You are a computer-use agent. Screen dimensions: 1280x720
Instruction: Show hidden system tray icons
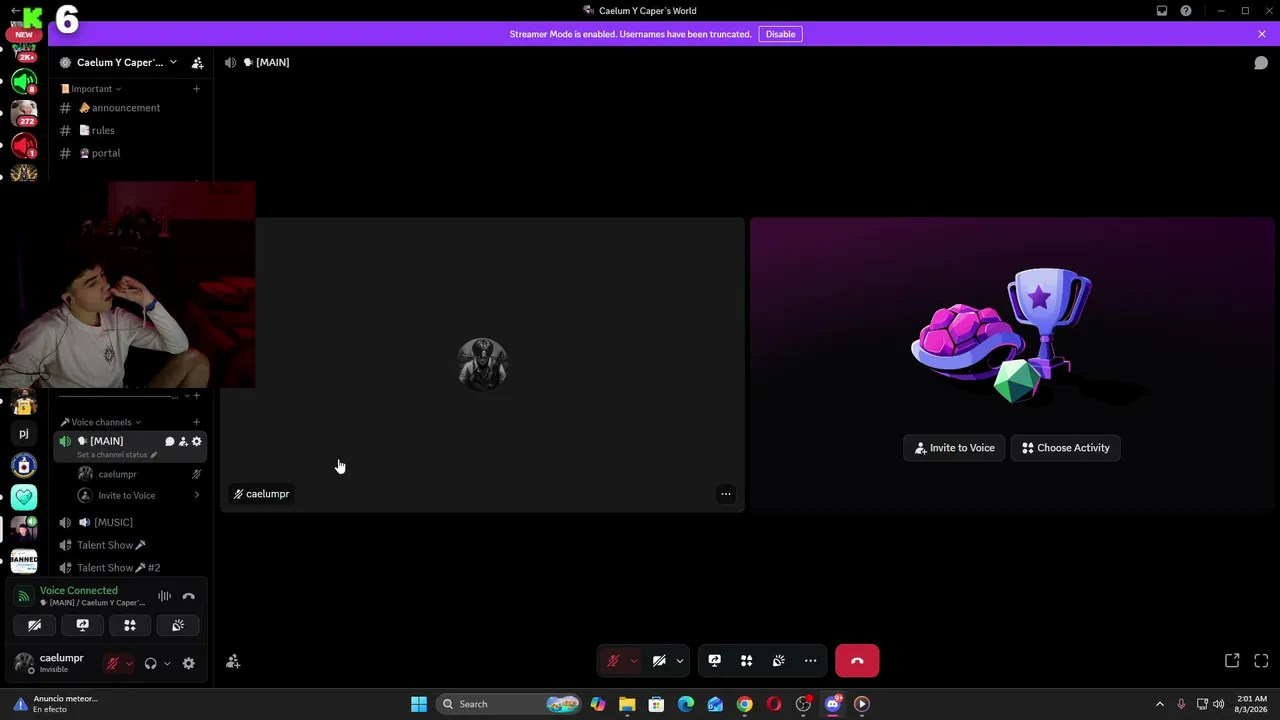pos(1159,704)
